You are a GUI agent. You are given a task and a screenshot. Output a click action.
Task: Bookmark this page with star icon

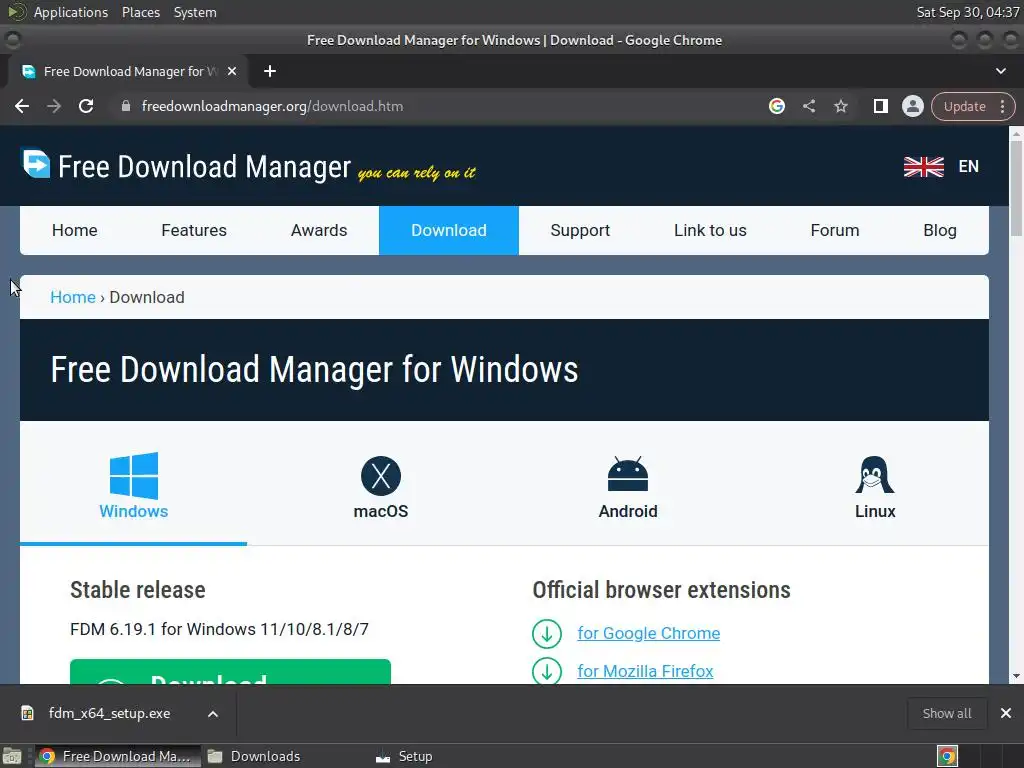tap(840, 106)
